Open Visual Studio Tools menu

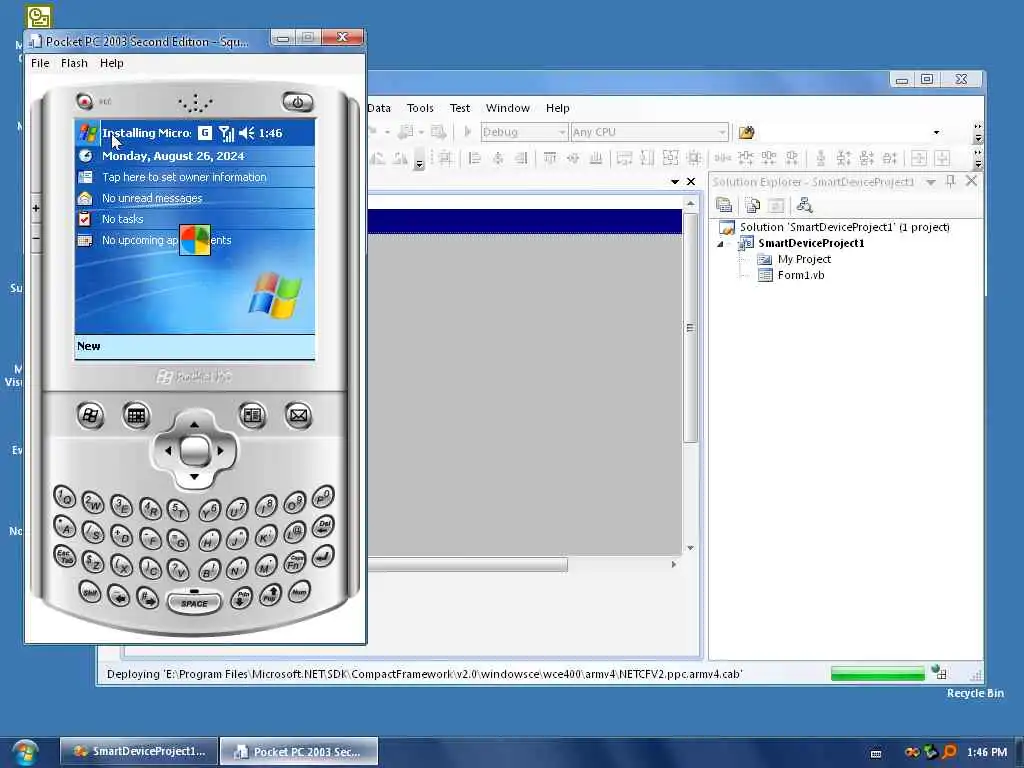coord(420,108)
